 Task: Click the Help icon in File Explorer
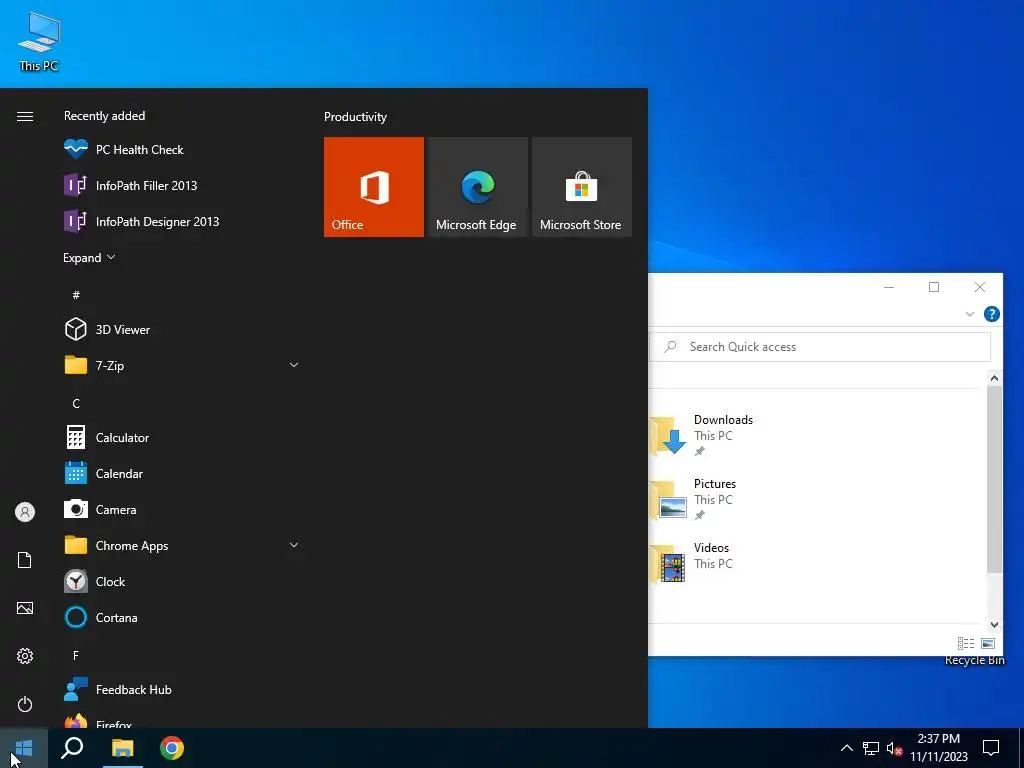tap(991, 314)
